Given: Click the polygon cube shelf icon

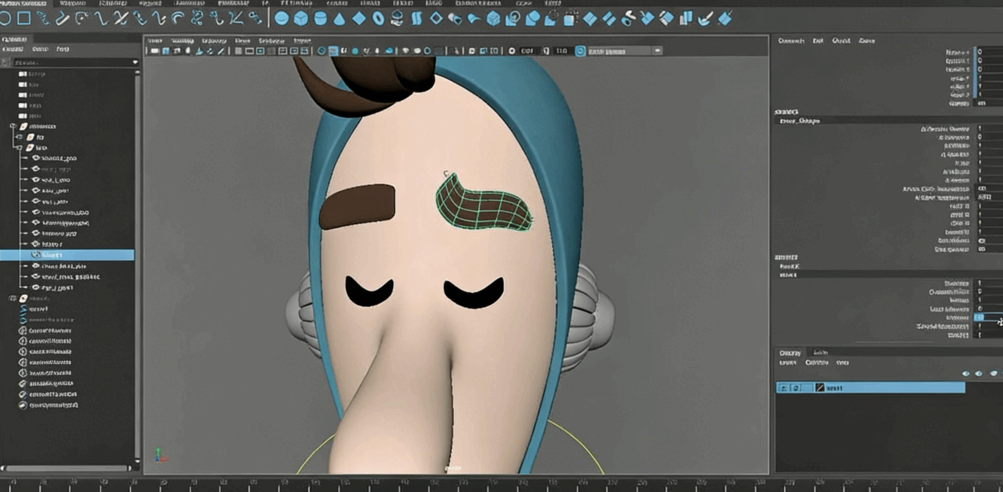Looking at the screenshot, I should [x=301, y=18].
